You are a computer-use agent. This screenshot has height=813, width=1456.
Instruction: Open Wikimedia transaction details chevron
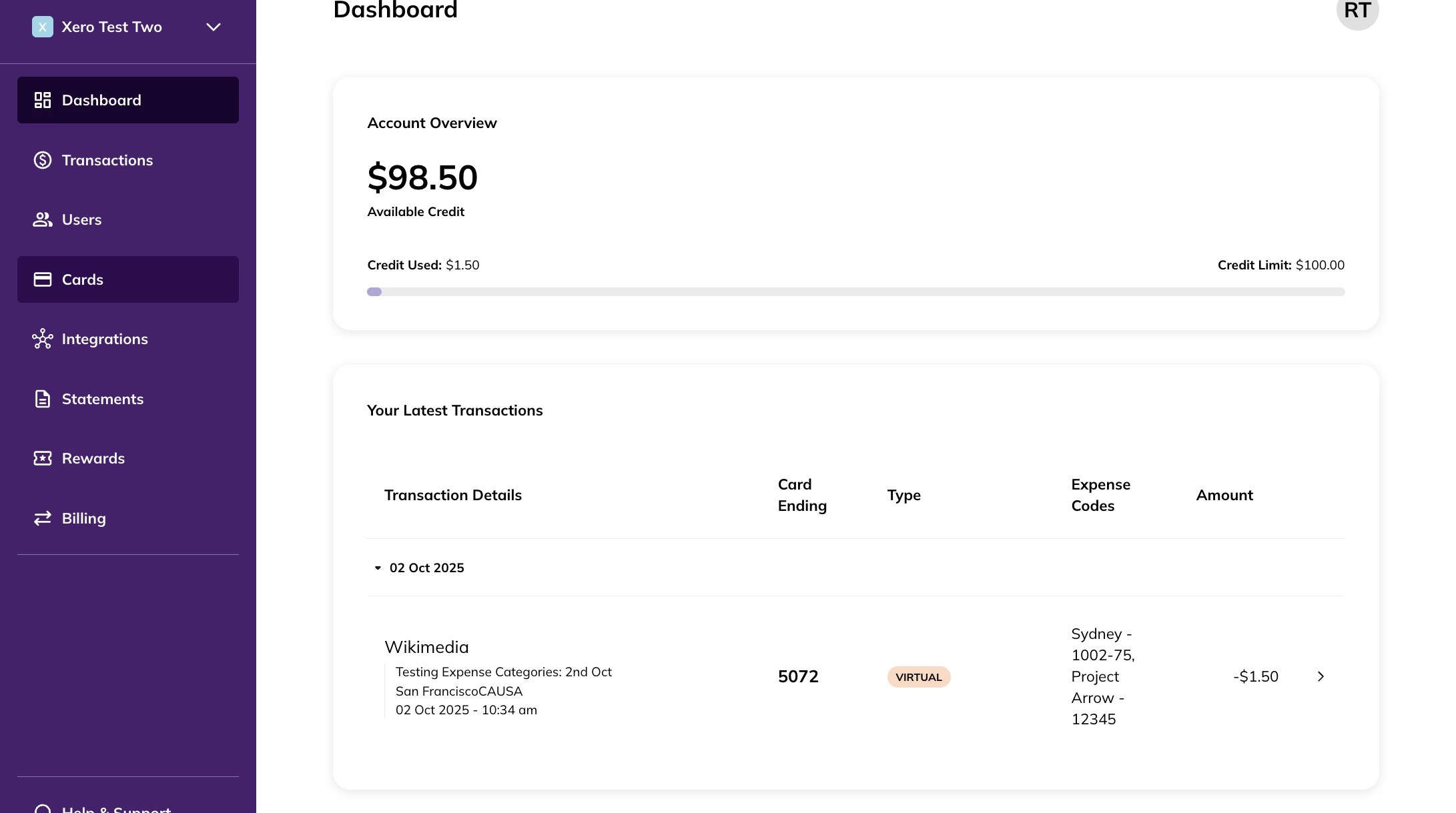point(1321,676)
